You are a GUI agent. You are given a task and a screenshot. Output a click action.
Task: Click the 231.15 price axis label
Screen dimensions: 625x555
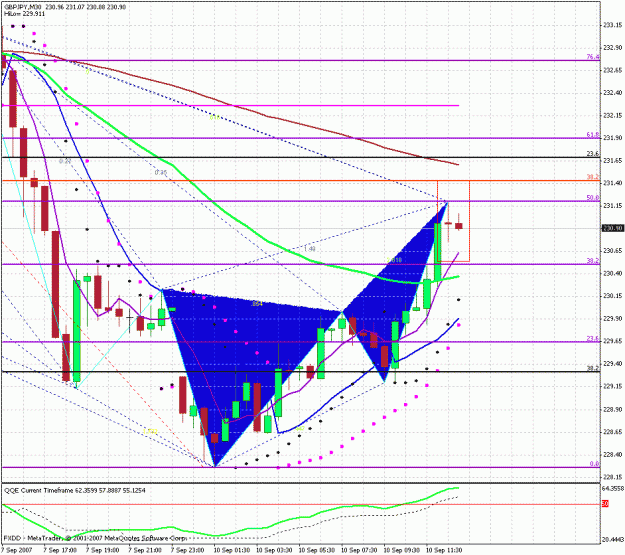613,205
